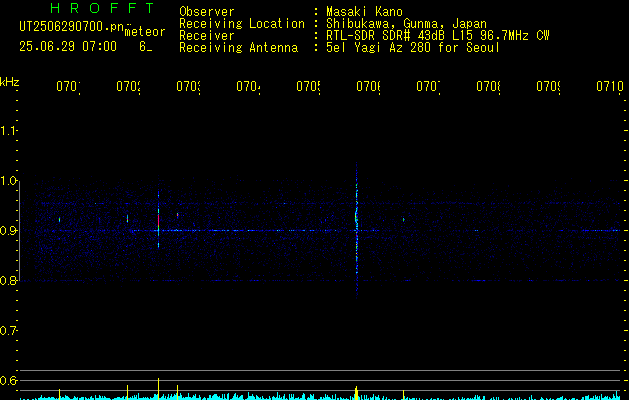629x400 pixels.
Task: Click the cyan noise-level graph at the bottom
Action: pos(321,397)
